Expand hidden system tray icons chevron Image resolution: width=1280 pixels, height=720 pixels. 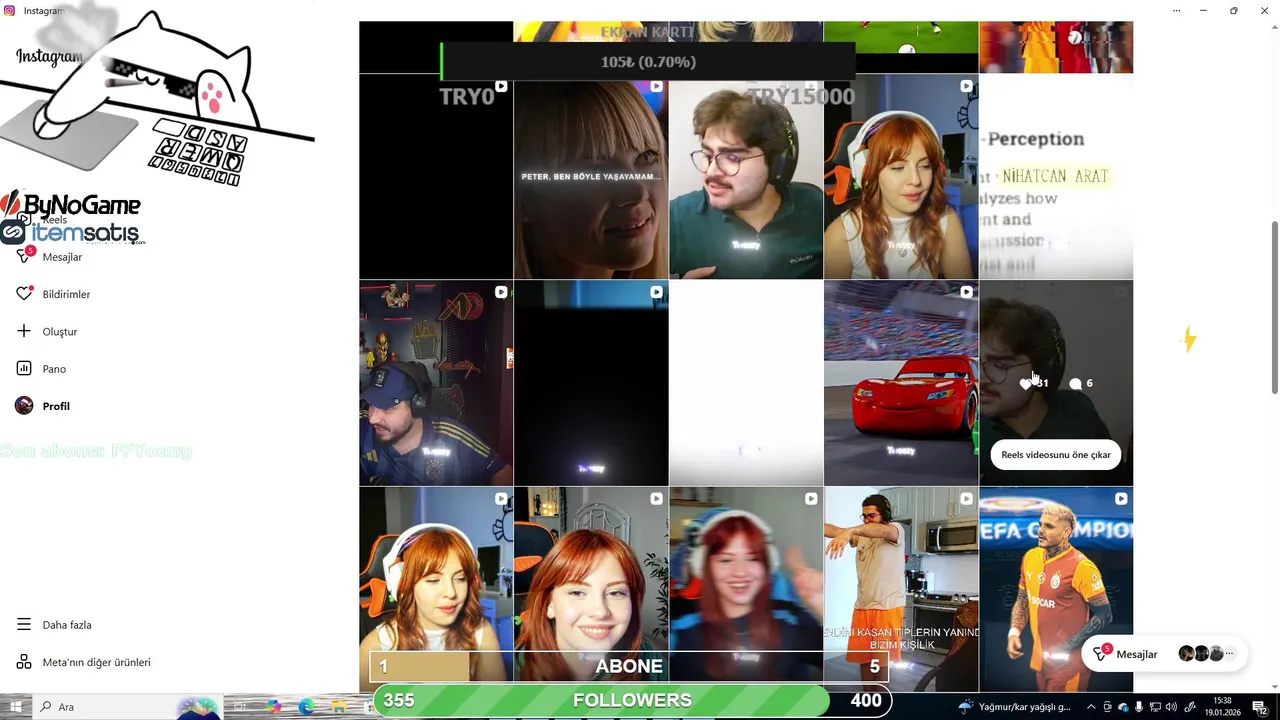[1091, 707]
